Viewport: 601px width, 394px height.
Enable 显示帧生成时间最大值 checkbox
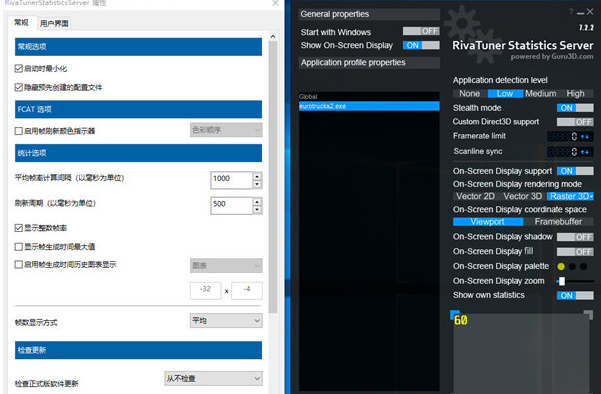tap(18, 247)
